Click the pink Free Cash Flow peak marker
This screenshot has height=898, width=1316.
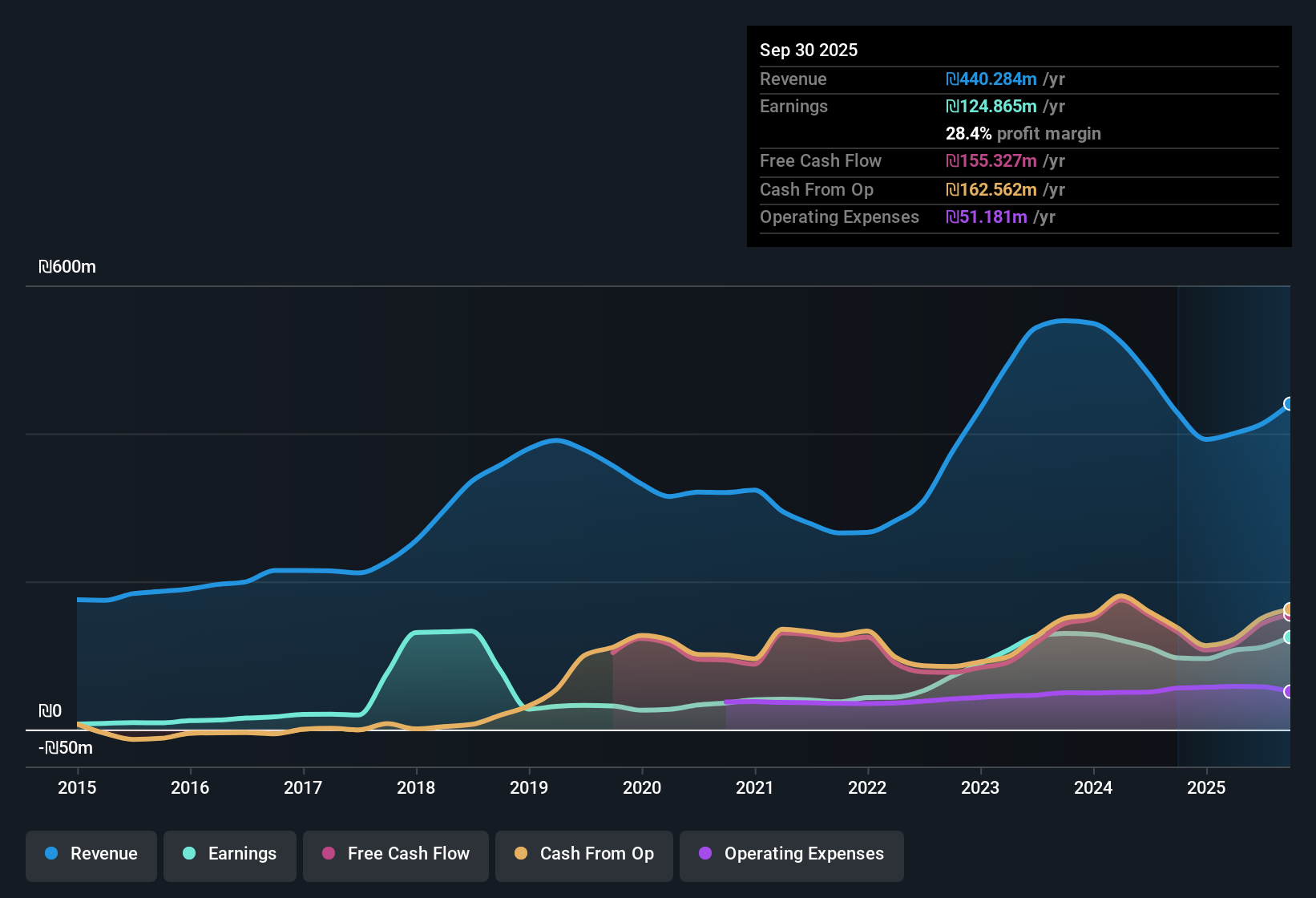click(1289, 617)
